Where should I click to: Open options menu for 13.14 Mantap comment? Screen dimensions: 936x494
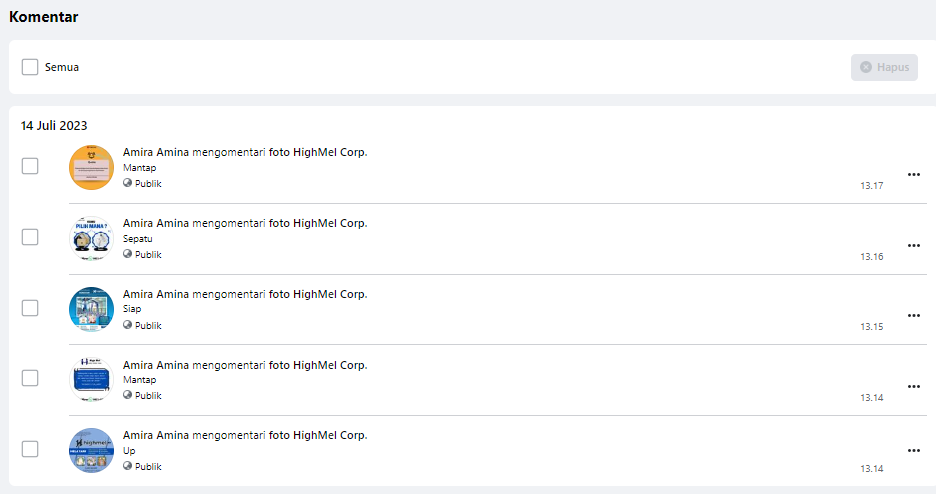coord(913,387)
